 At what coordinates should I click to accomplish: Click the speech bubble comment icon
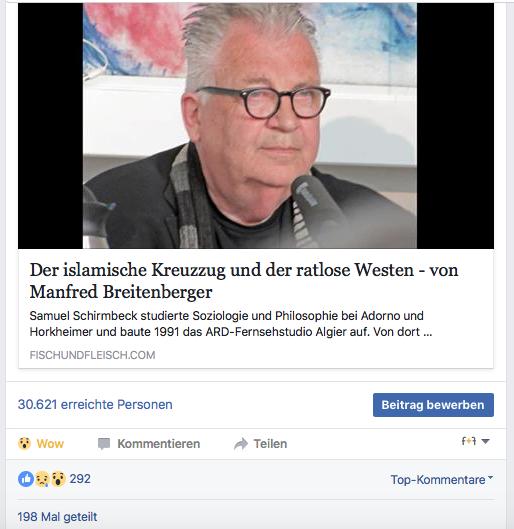coord(104,444)
